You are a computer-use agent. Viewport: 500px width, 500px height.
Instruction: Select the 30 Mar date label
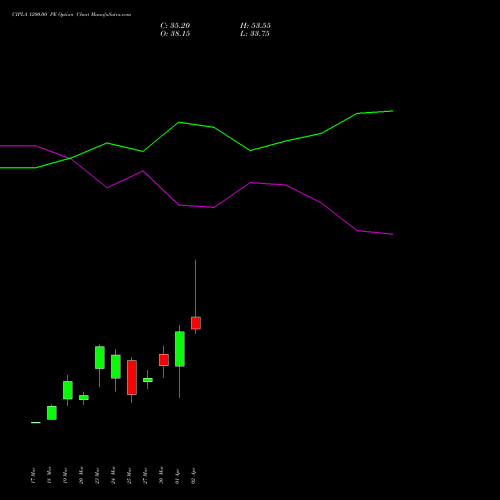click(161, 475)
